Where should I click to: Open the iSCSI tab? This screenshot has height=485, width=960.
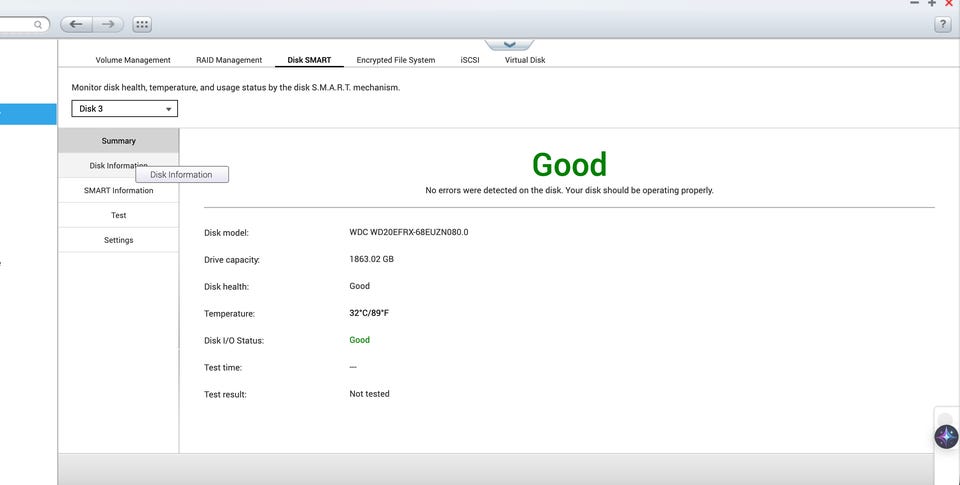point(470,60)
